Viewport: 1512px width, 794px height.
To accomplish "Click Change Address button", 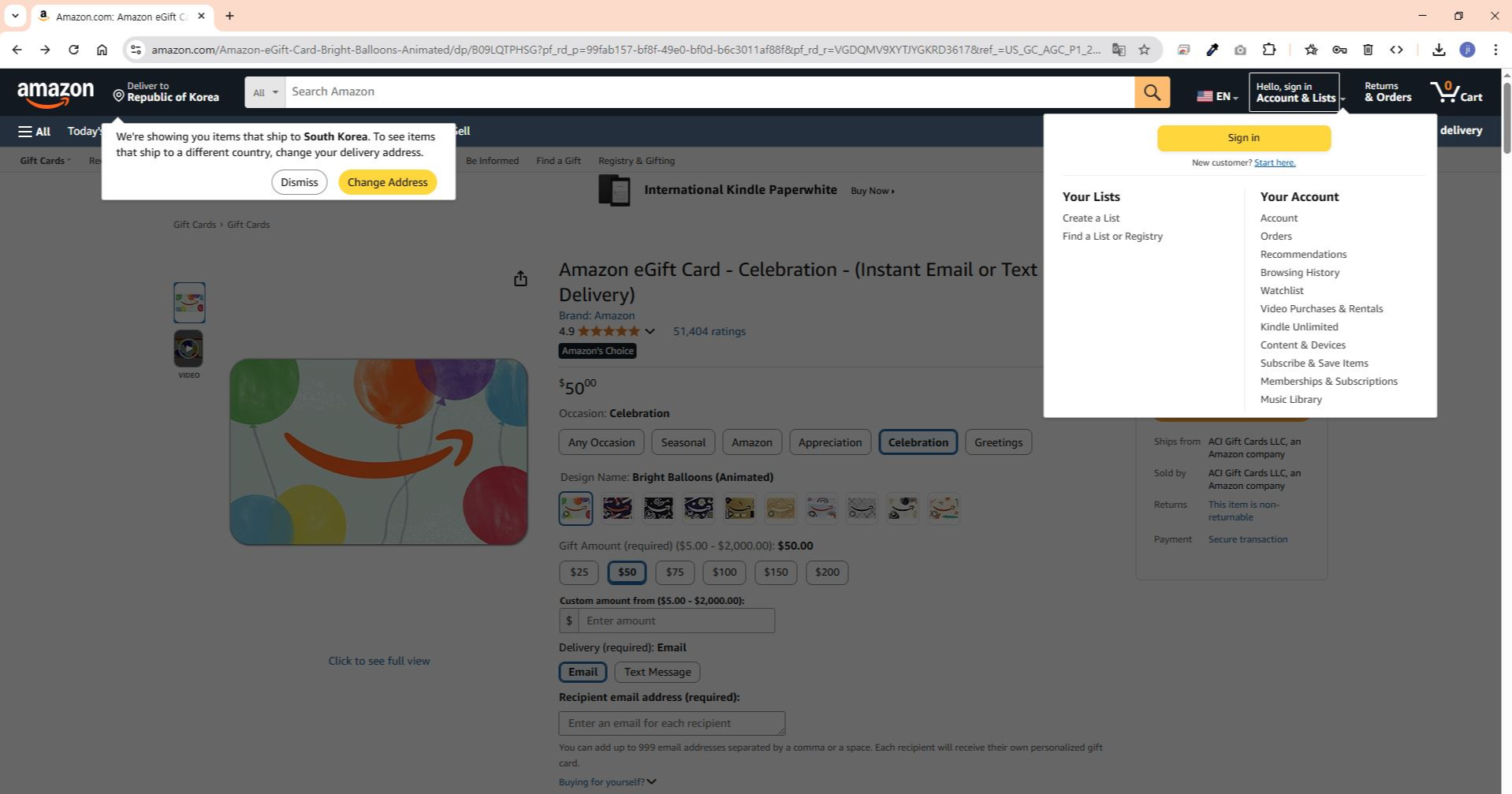I will click(x=387, y=182).
